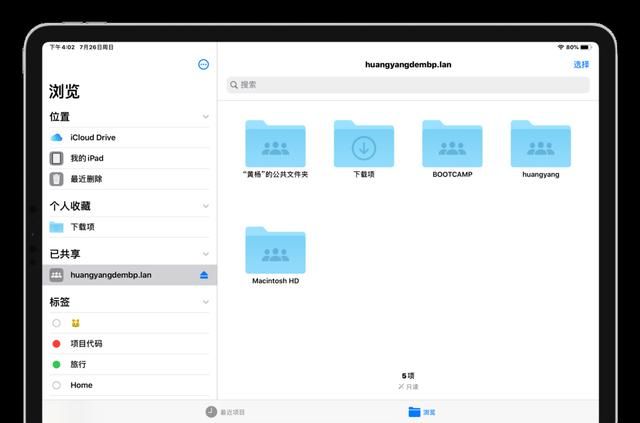The width and height of the screenshot is (640, 423).
Task: Open the "黄杨"的公共文件夹 shared folder
Action: pyautogui.click(x=276, y=143)
